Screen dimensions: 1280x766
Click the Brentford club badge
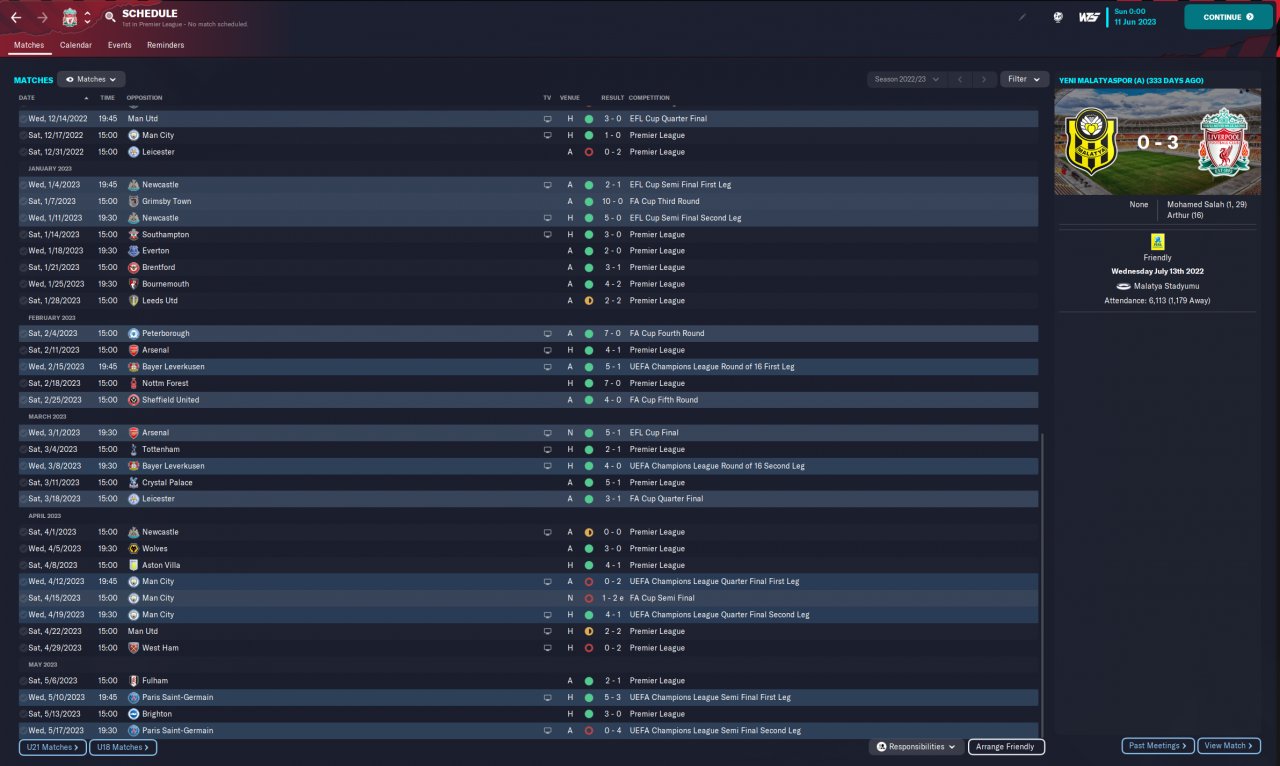pos(134,267)
